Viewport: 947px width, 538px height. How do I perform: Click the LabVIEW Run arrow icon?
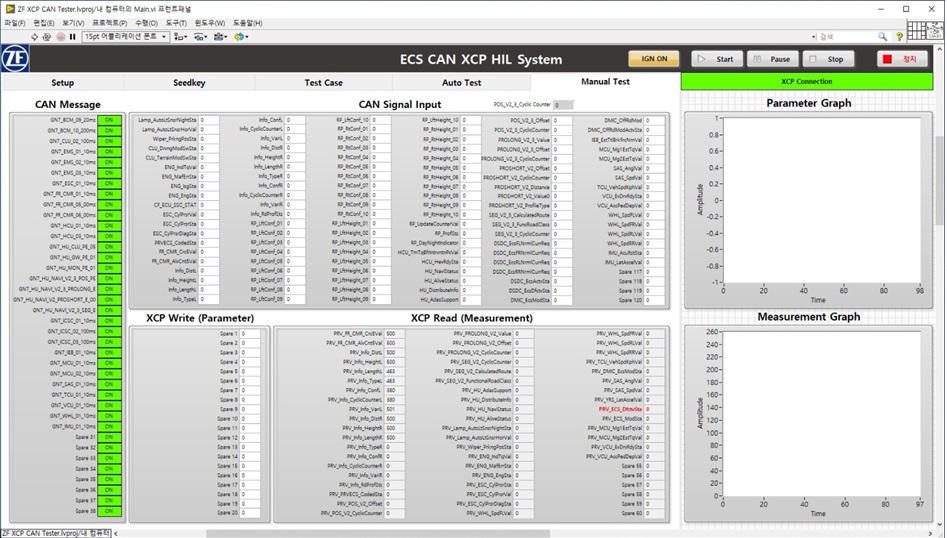(34, 36)
